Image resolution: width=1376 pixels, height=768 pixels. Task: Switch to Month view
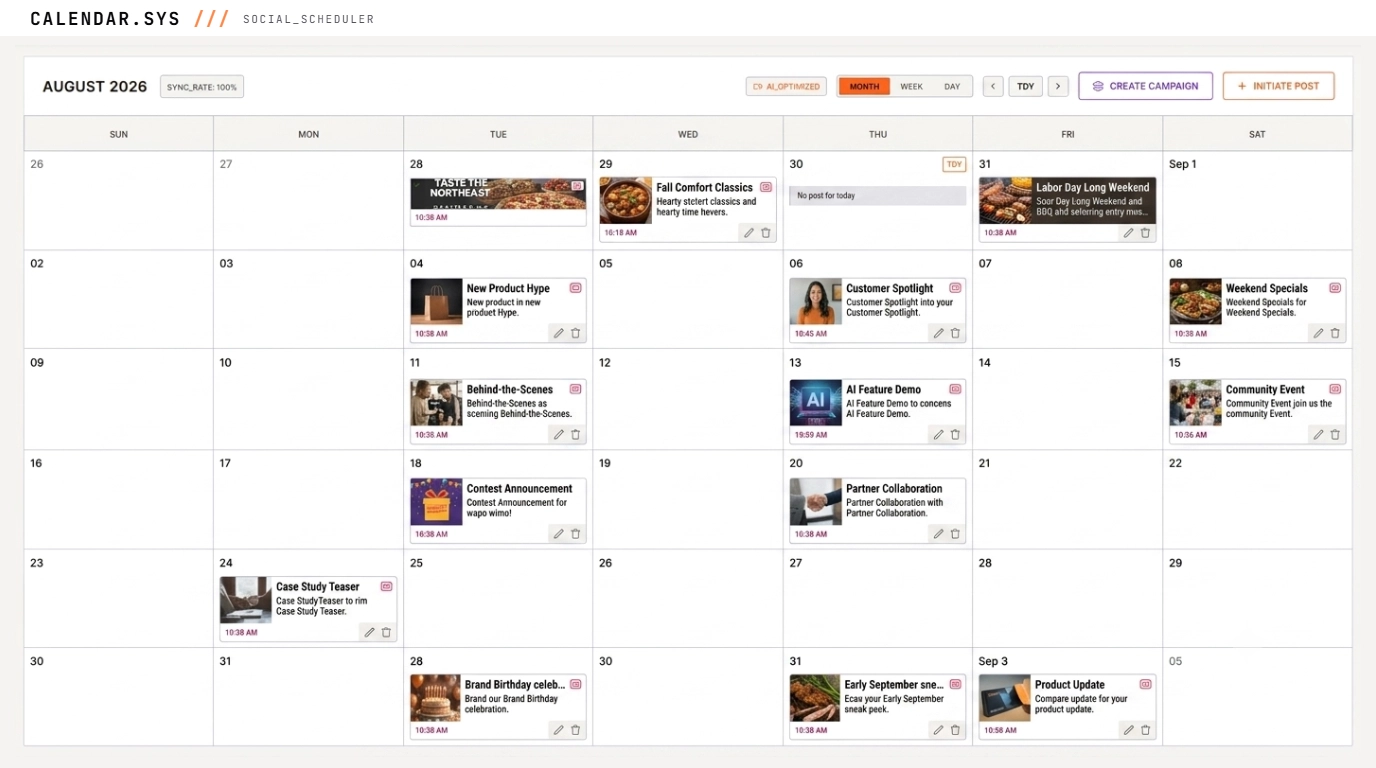click(x=864, y=86)
